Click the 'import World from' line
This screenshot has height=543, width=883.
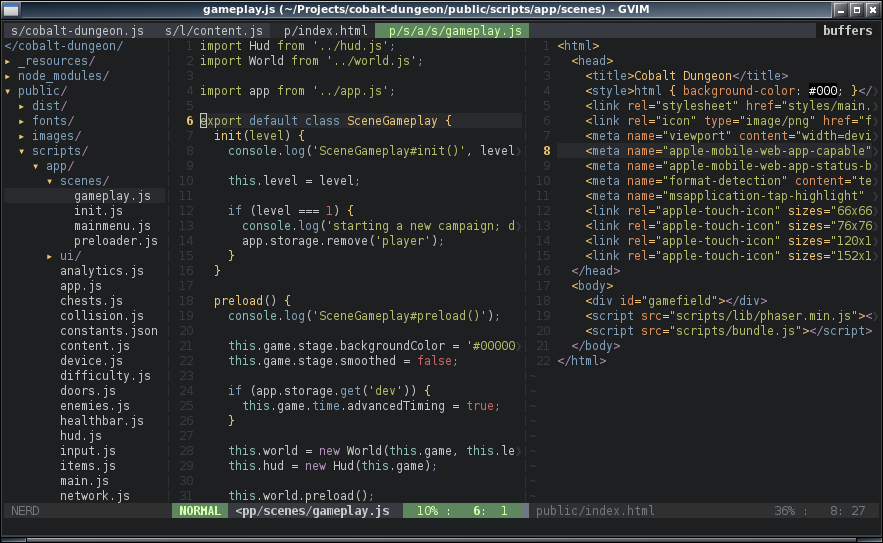311,61
